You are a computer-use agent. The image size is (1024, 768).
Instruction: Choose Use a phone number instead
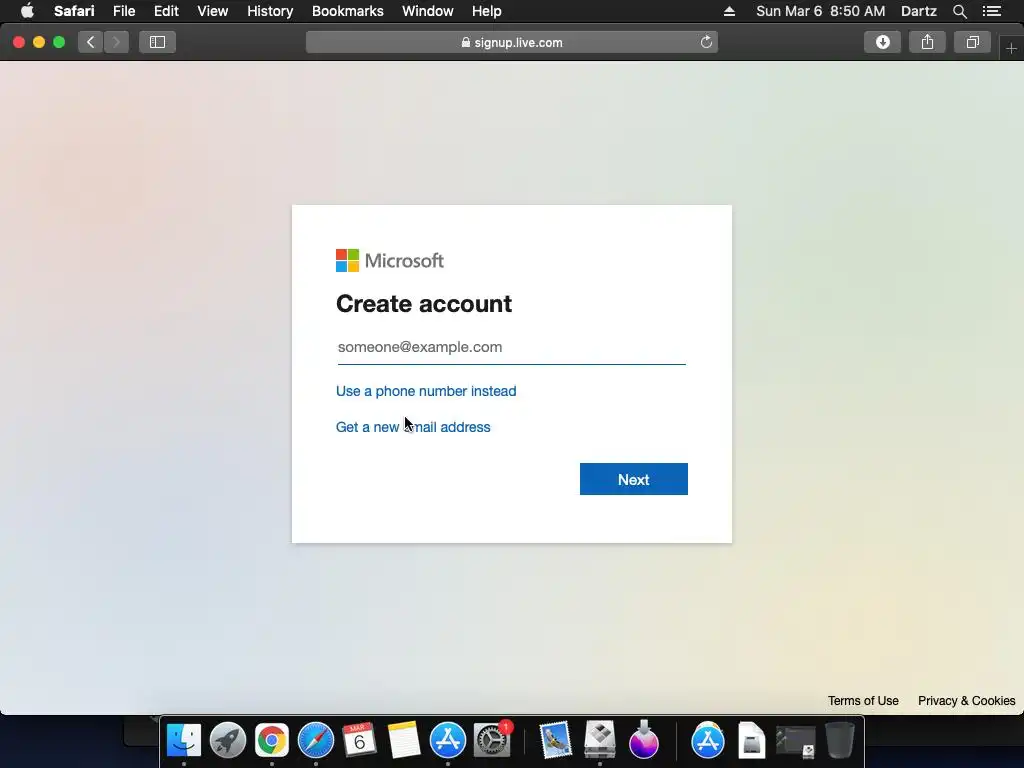[x=426, y=391]
